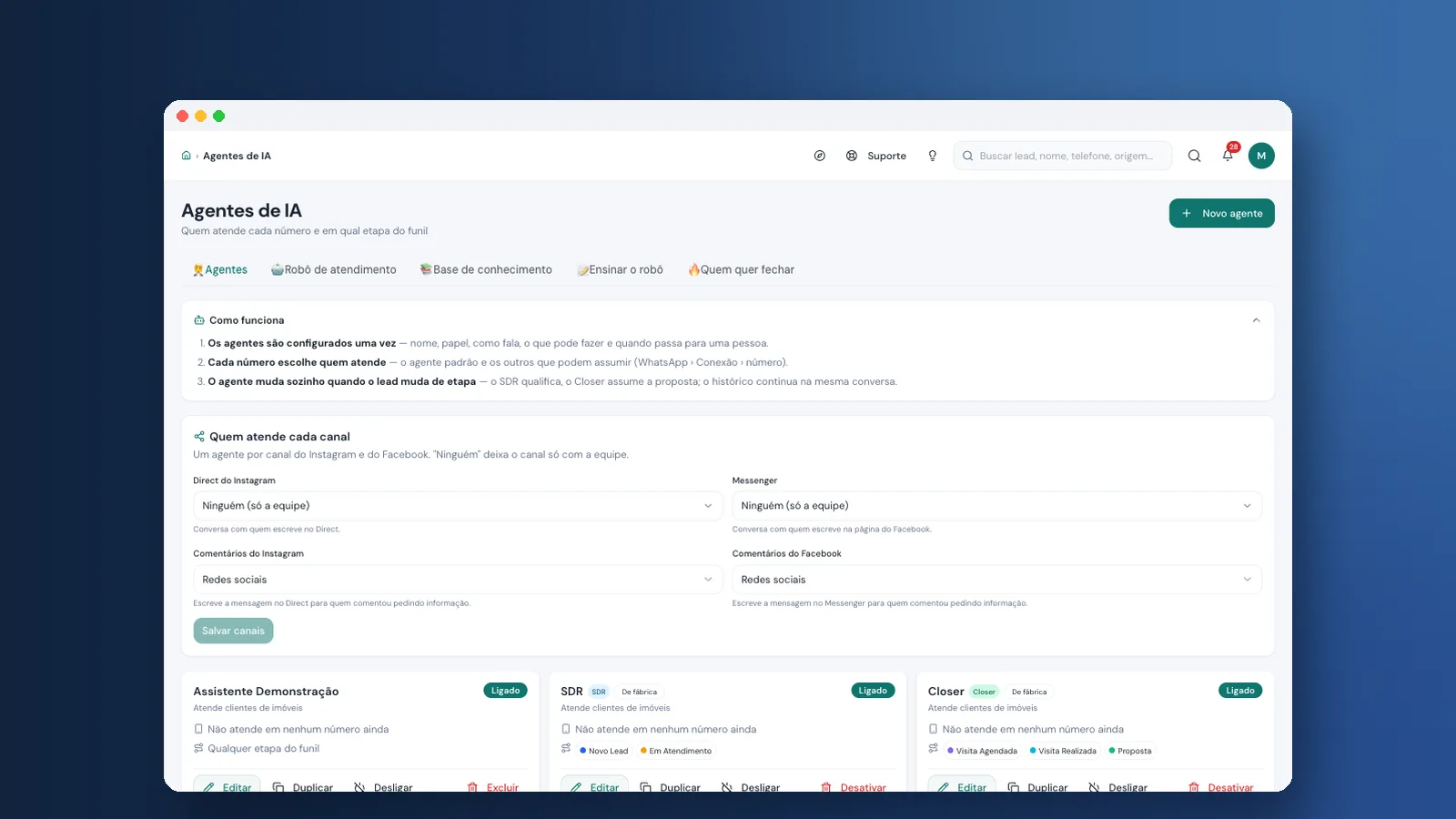Open the Comentários do Facebook dropdown

click(996, 580)
